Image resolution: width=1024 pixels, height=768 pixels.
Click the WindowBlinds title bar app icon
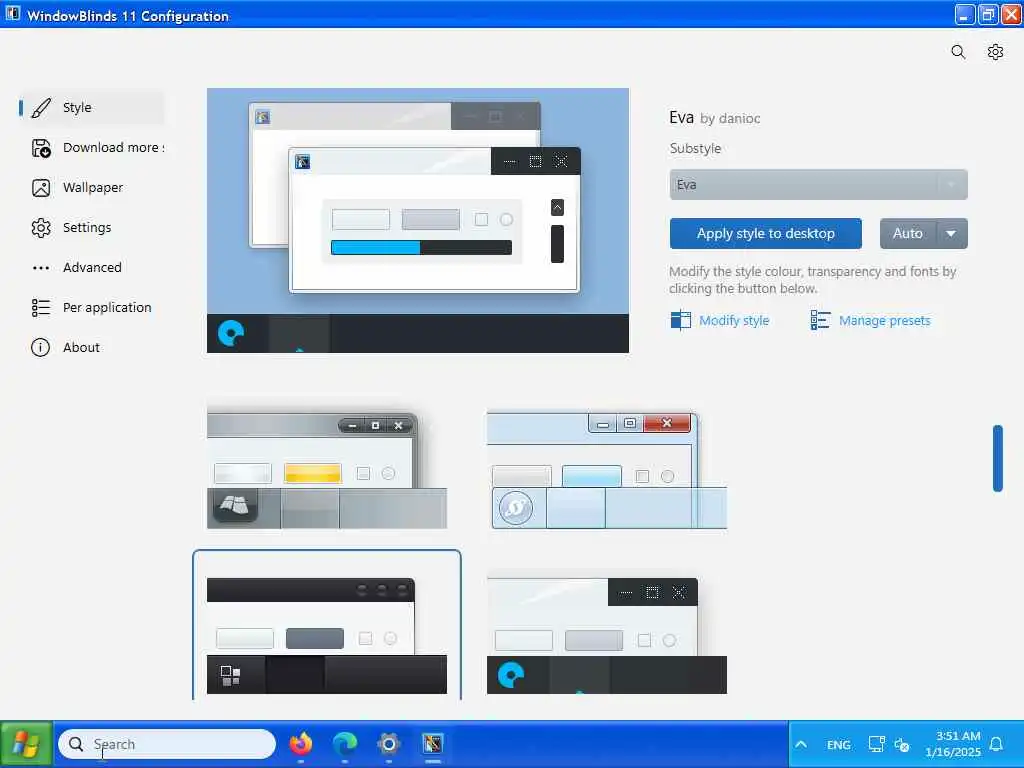click(12, 13)
